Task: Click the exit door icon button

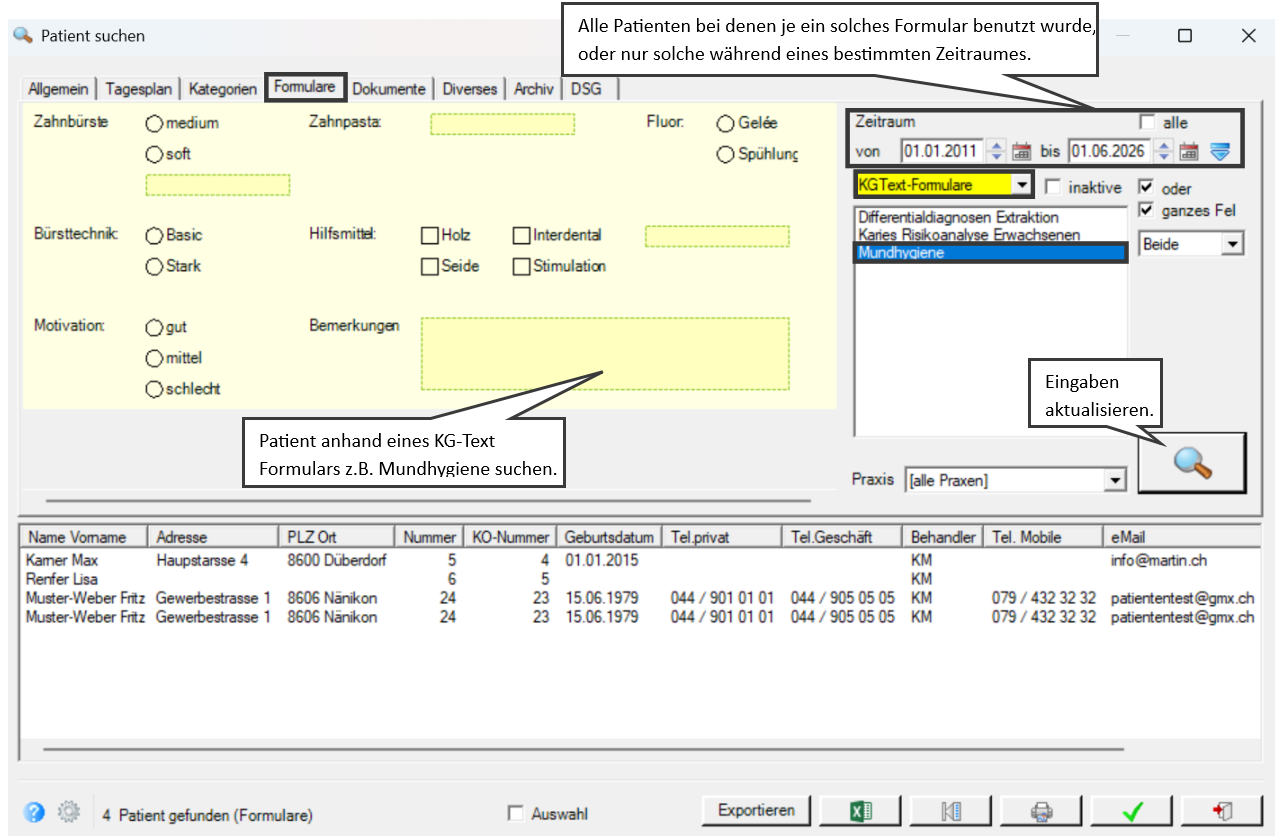Action: (1221, 811)
